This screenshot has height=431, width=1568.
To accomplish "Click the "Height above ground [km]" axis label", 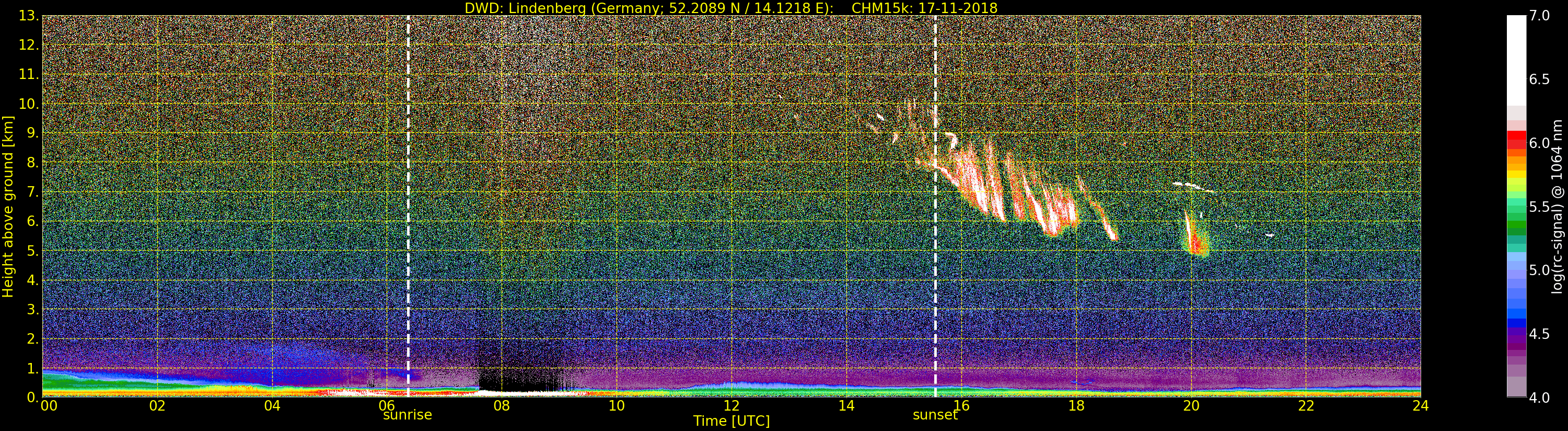I will pos(8,206).
